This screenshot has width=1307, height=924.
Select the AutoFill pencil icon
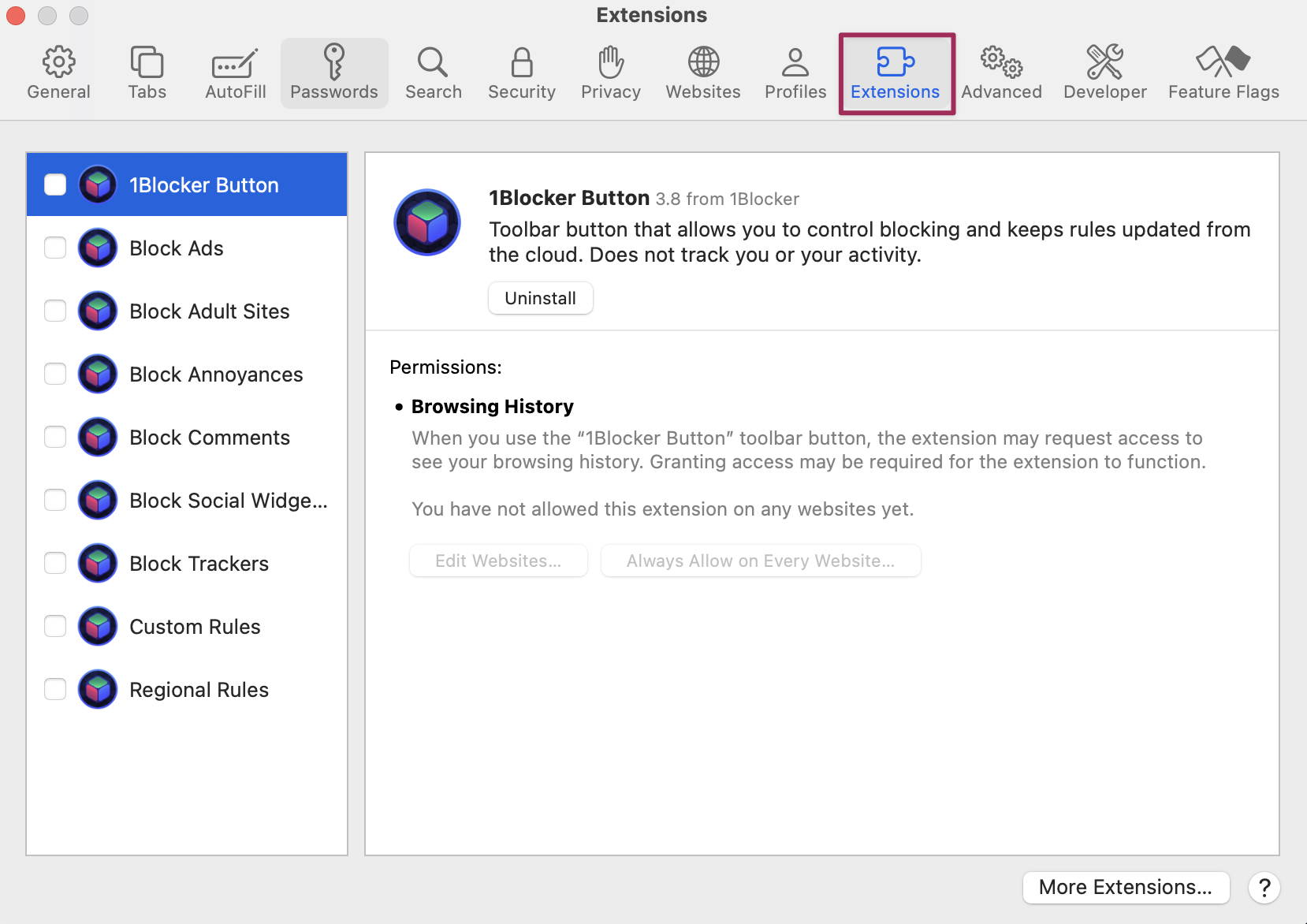(235, 62)
